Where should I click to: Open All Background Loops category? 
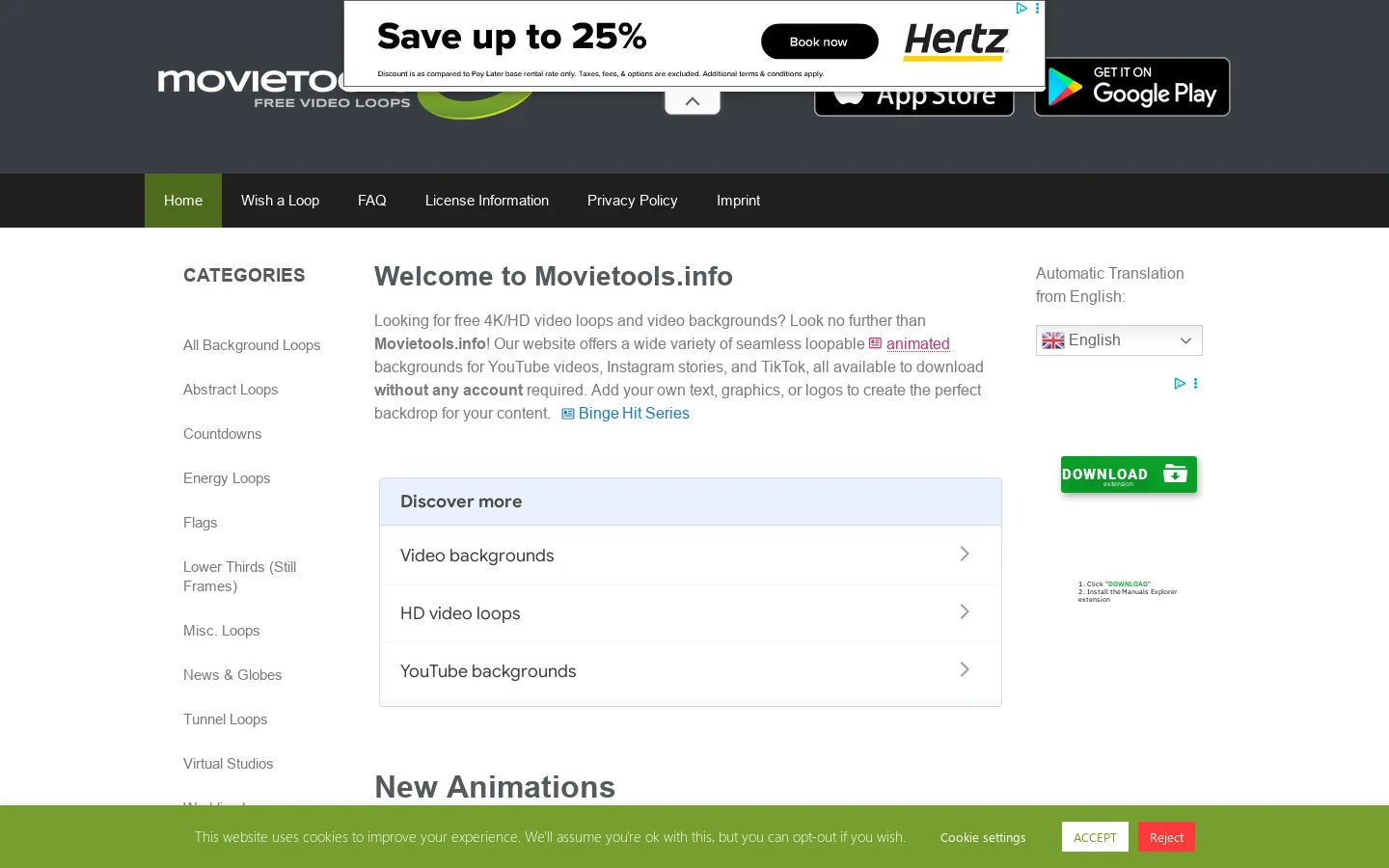point(252,345)
